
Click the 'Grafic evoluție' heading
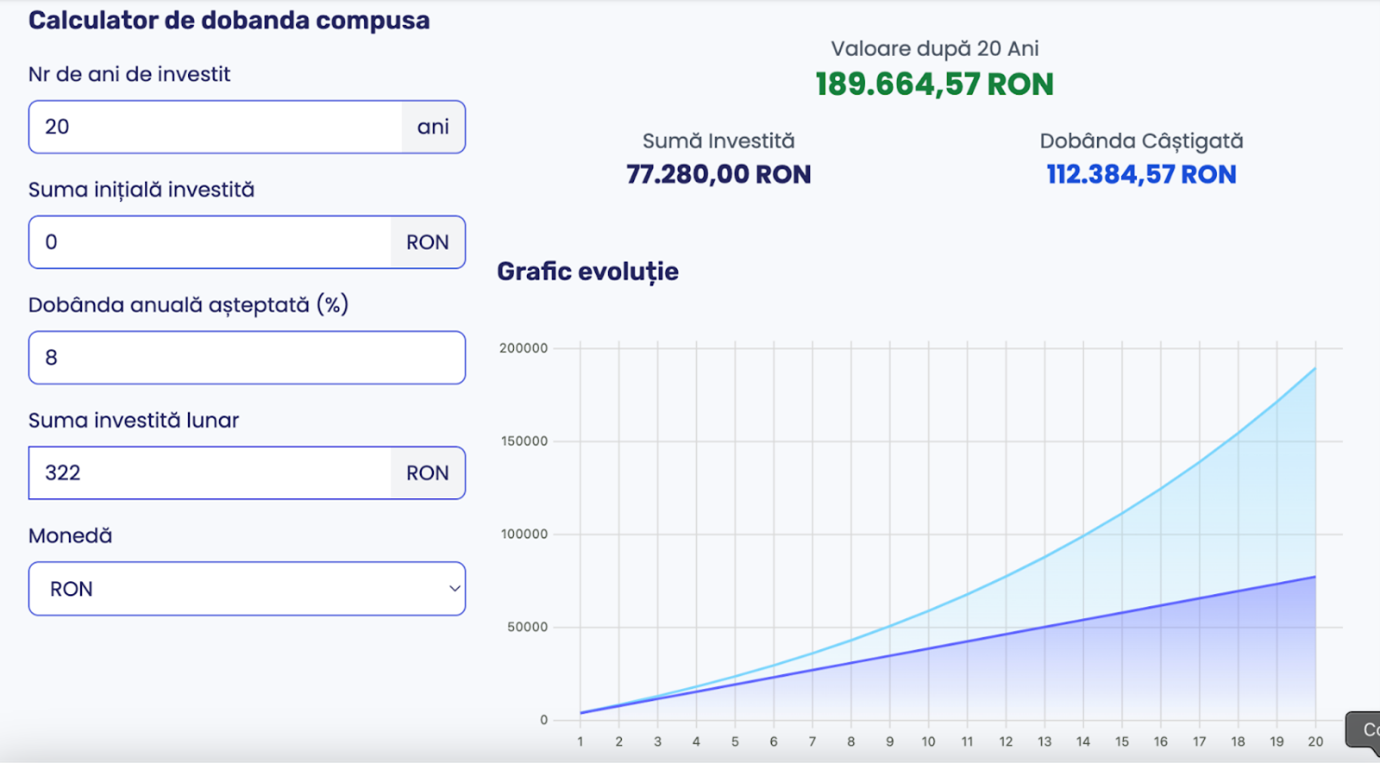tap(587, 271)
